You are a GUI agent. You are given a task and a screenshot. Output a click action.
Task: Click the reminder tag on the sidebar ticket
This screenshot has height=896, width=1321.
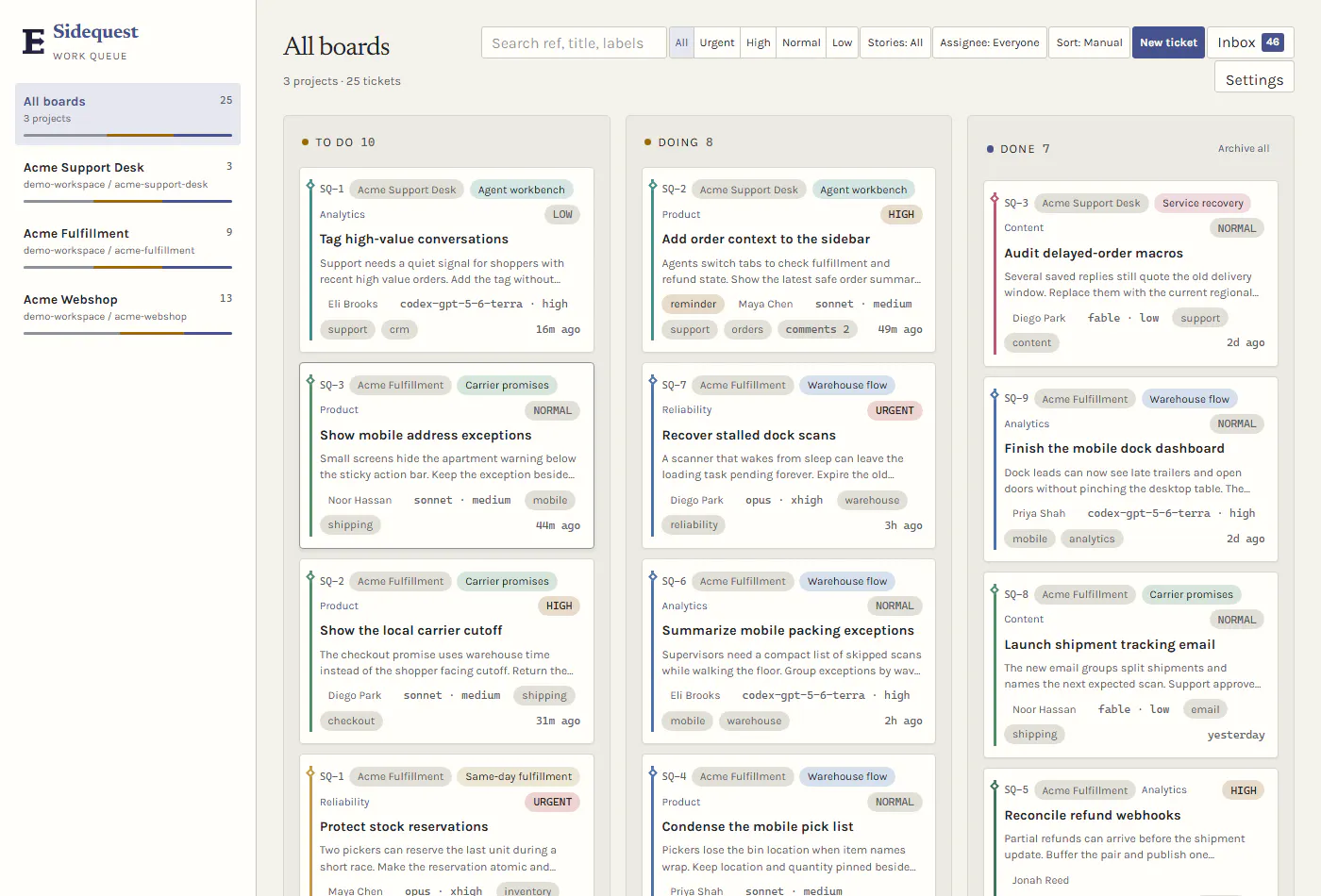(x=694, y=304)
